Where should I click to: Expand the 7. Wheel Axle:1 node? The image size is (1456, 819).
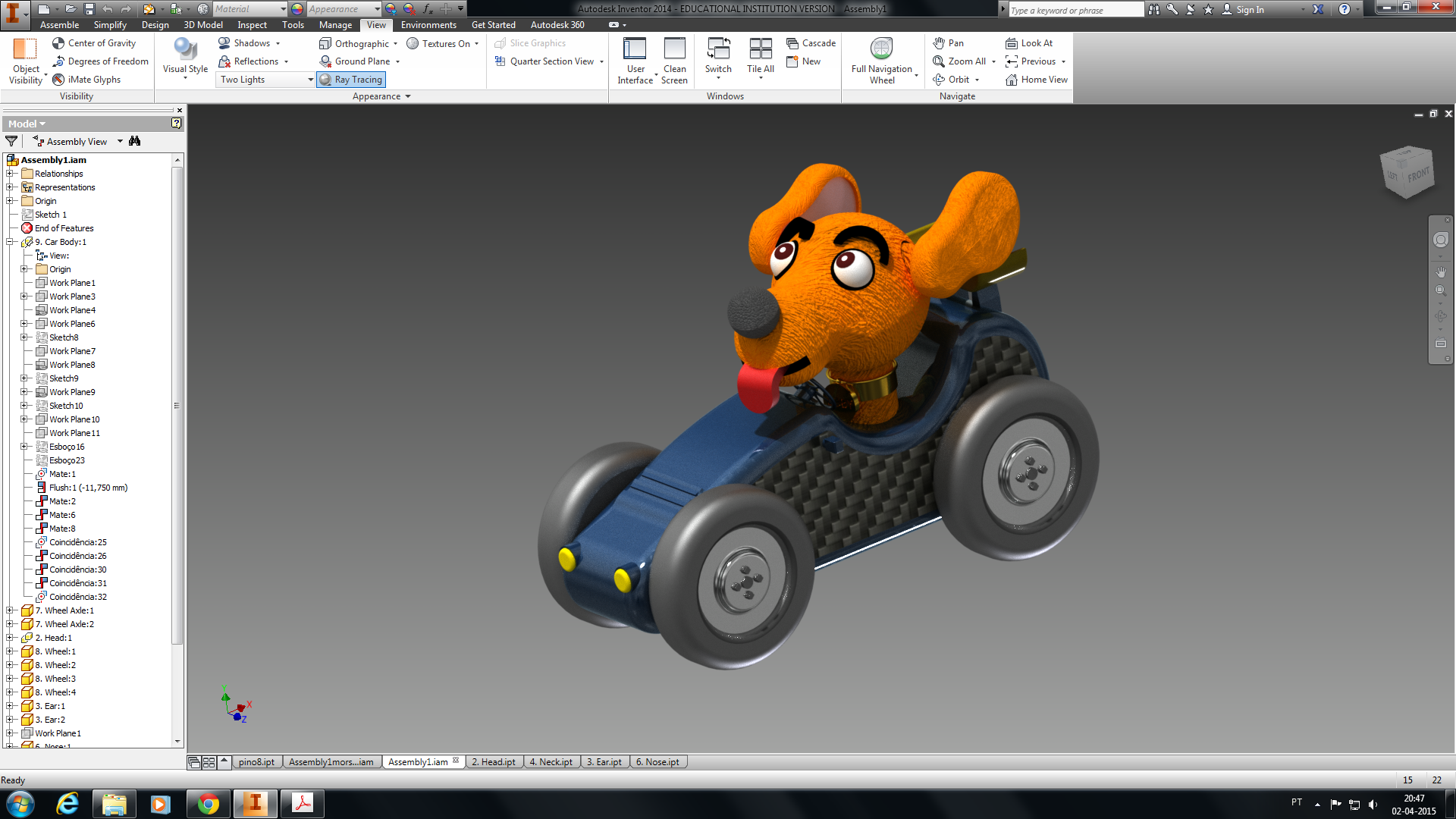coord(11,610)
